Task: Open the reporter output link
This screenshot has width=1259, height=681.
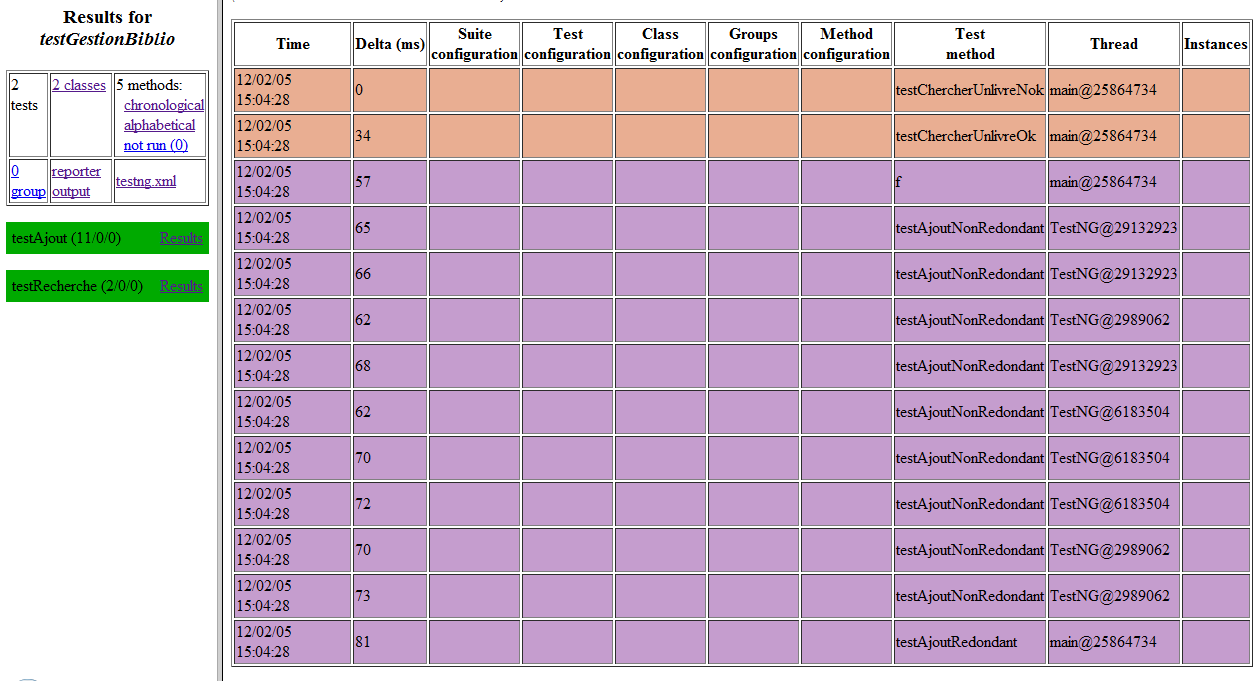Action: click(x=76, y=181)
